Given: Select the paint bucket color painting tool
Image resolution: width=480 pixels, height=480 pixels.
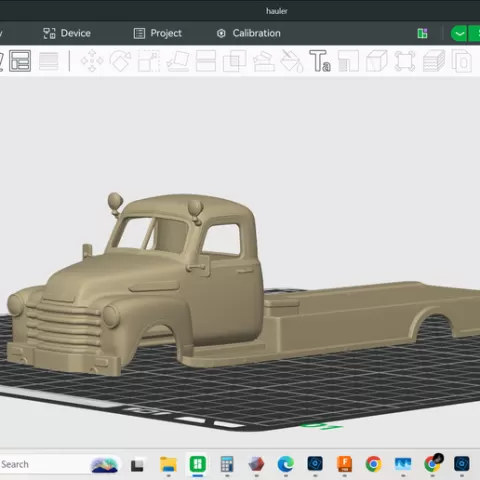Looking at the screenshot, I should [292, 61].
